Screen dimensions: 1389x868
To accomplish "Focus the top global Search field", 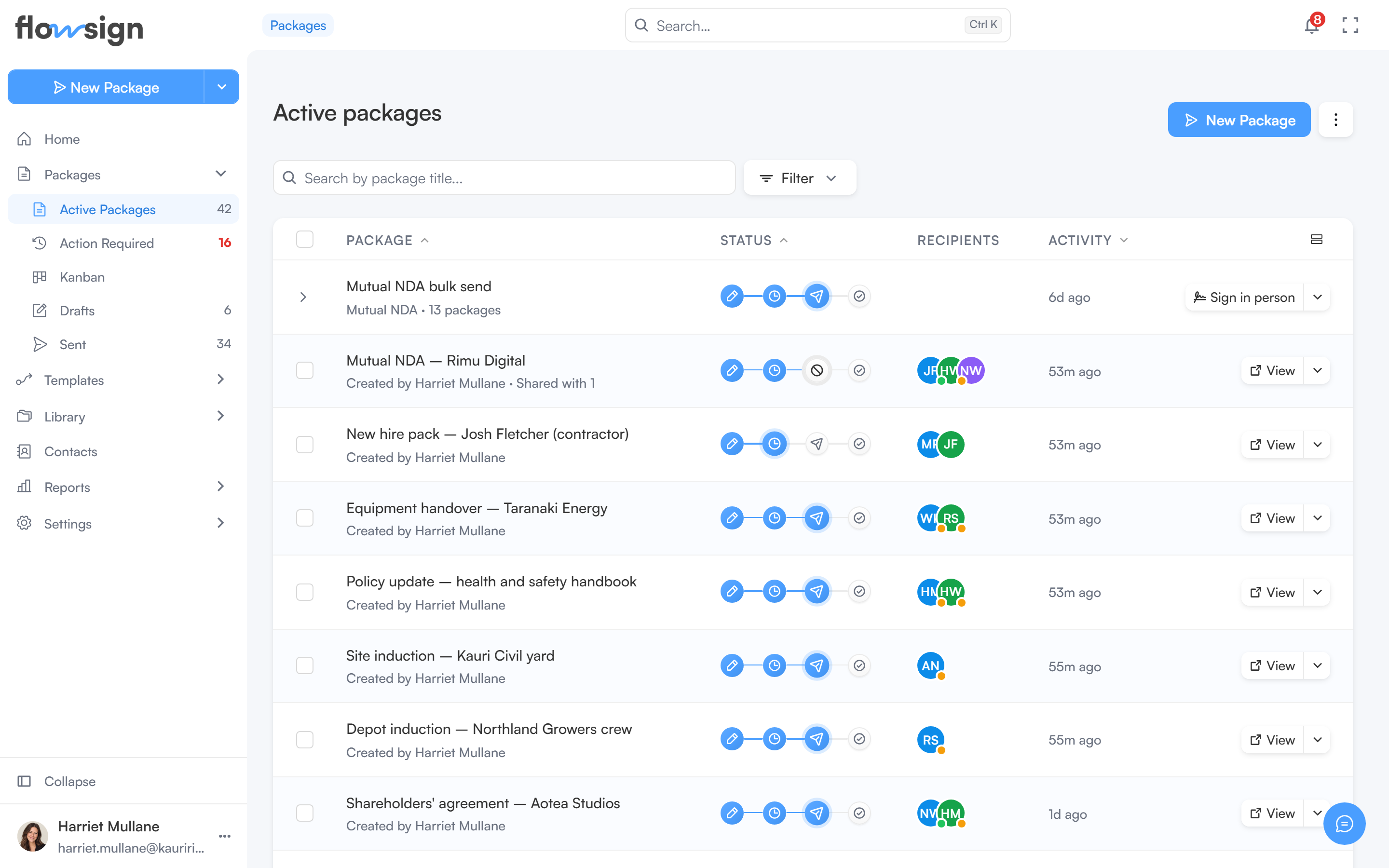I will pos(817,25).
